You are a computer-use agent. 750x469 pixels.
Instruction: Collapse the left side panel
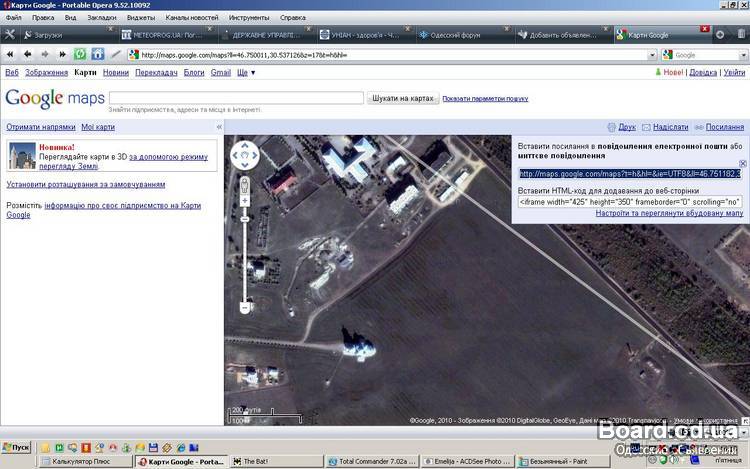[x=219, y=127]
